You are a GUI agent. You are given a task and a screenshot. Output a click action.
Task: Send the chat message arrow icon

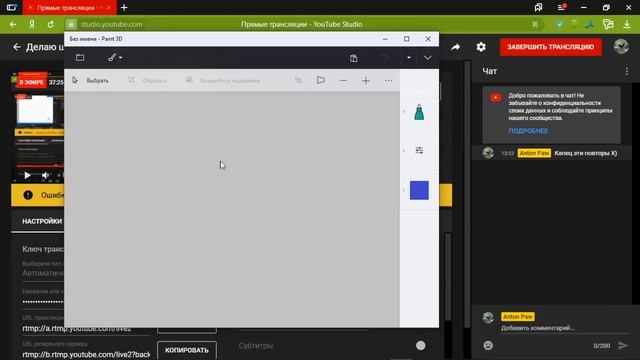pos(622,346)
